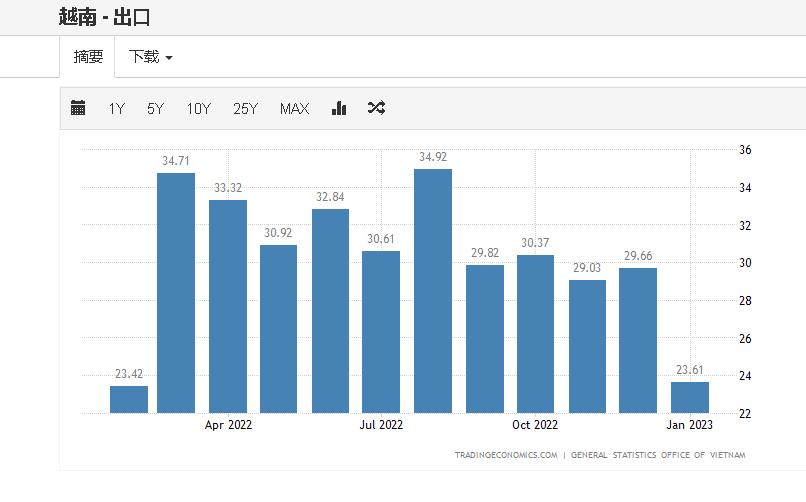Click the shuffle compare icon

click(376, 108)
